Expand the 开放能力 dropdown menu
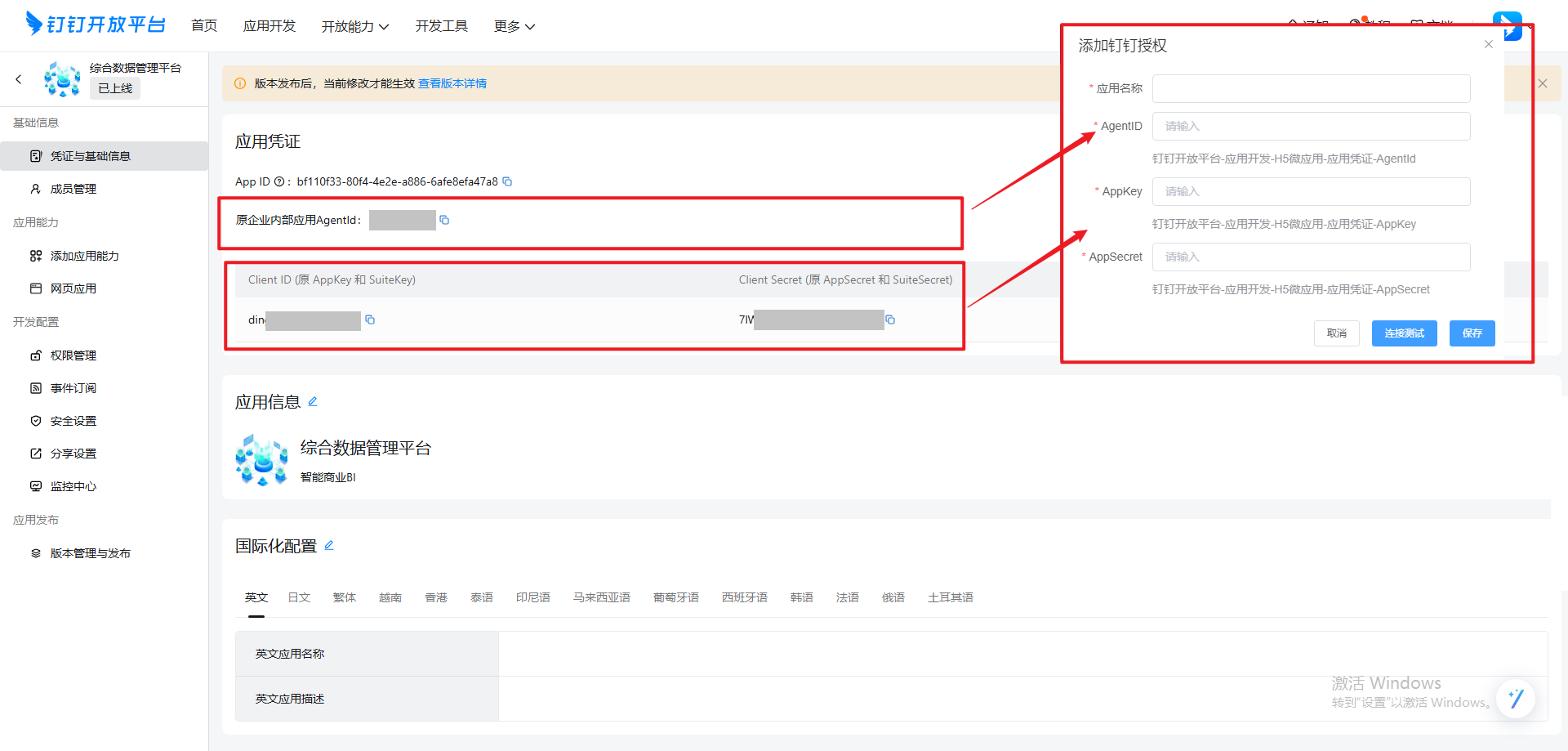This screenshot has height=751, width=1568. [x=355, y=26]
